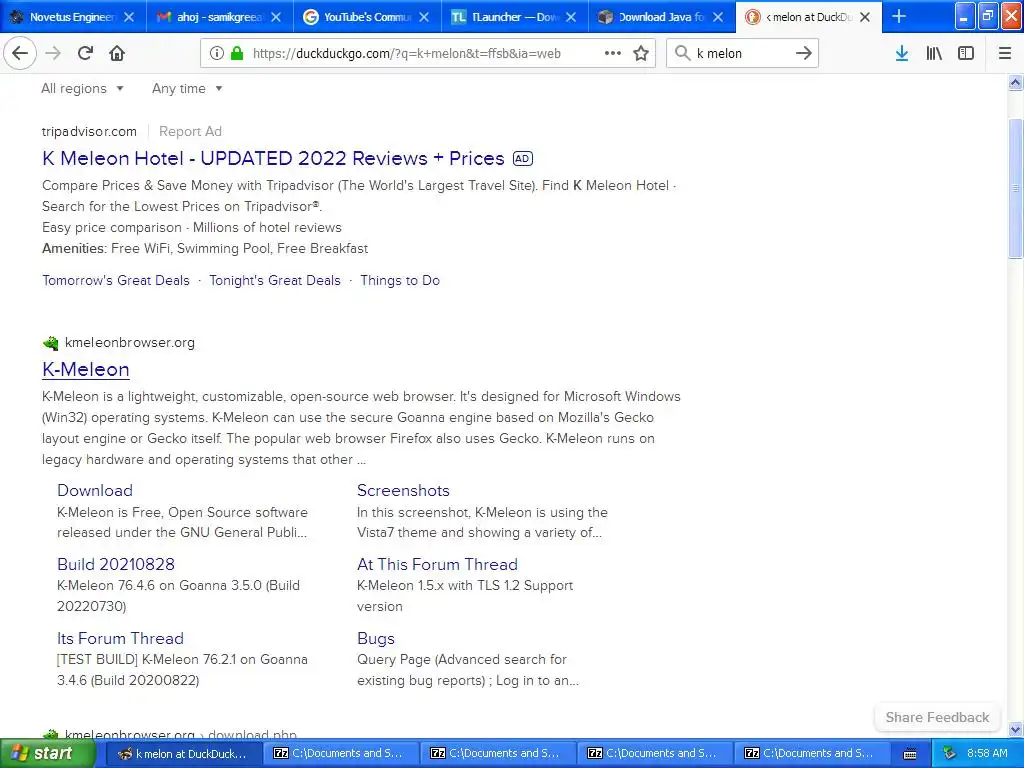
Task: Close the k melon DuckDuckGo tab
Action: (x=865, y=17)
